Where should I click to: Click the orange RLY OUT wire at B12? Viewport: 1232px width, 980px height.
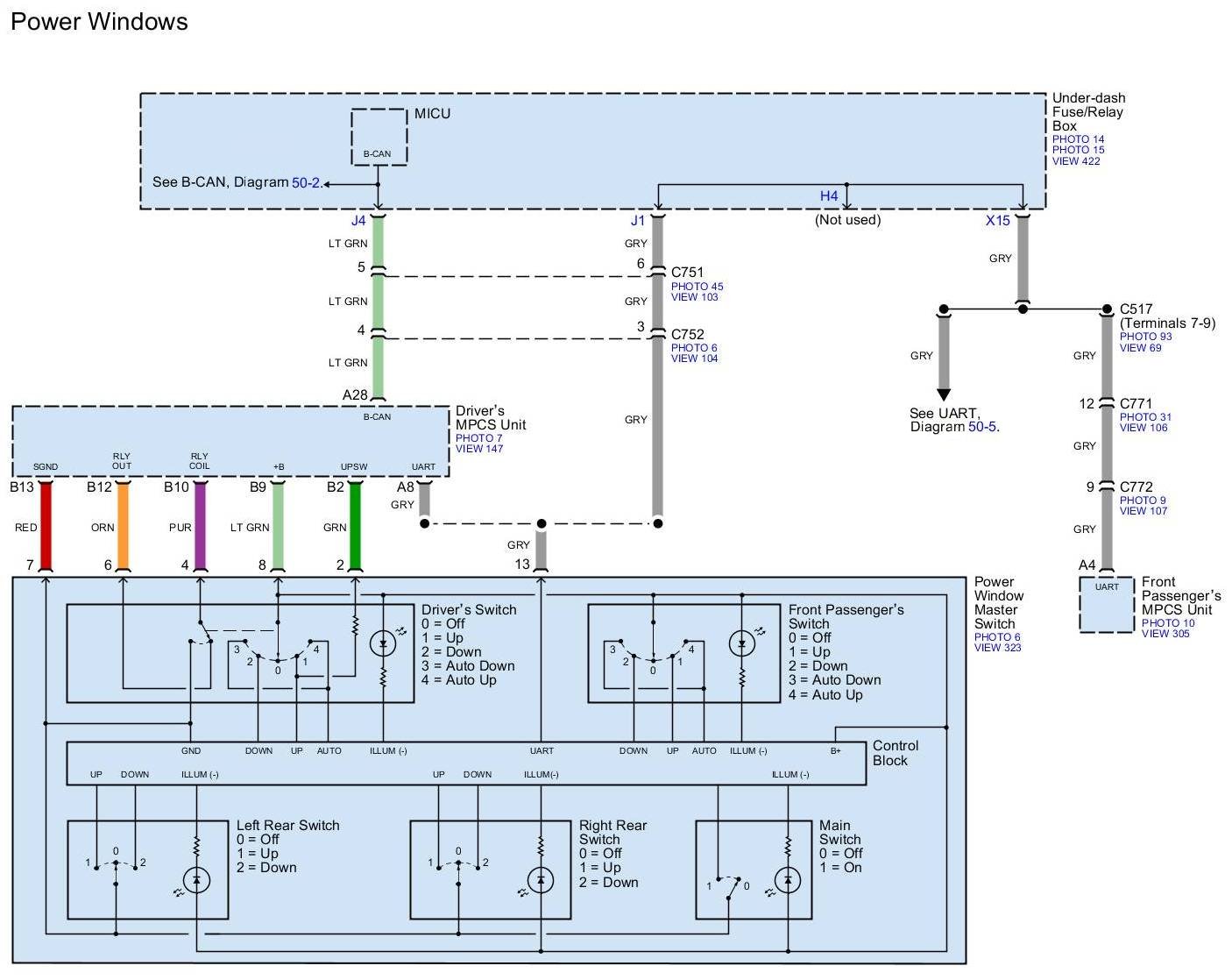pos(123,526)
